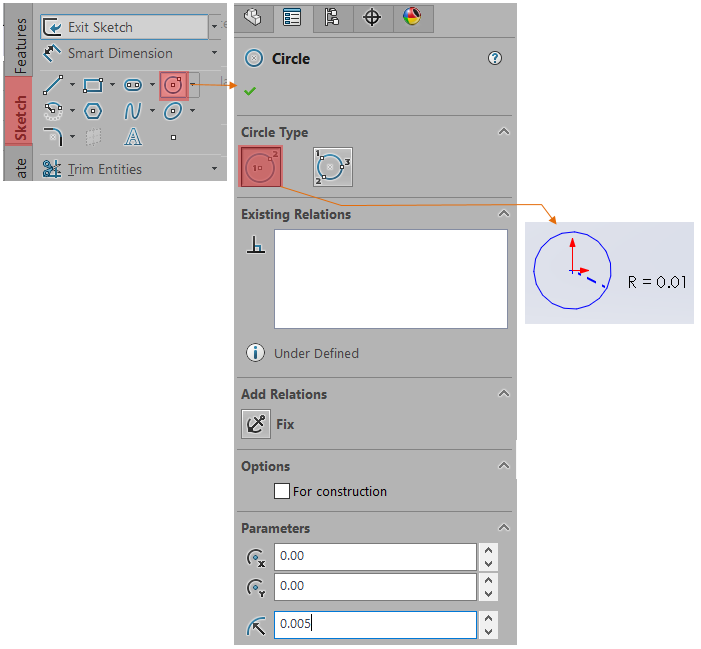This screenshot has width=701, height=649.
Task: Expand the Circle tool dropdown arrow
Action: coord(193,84)
